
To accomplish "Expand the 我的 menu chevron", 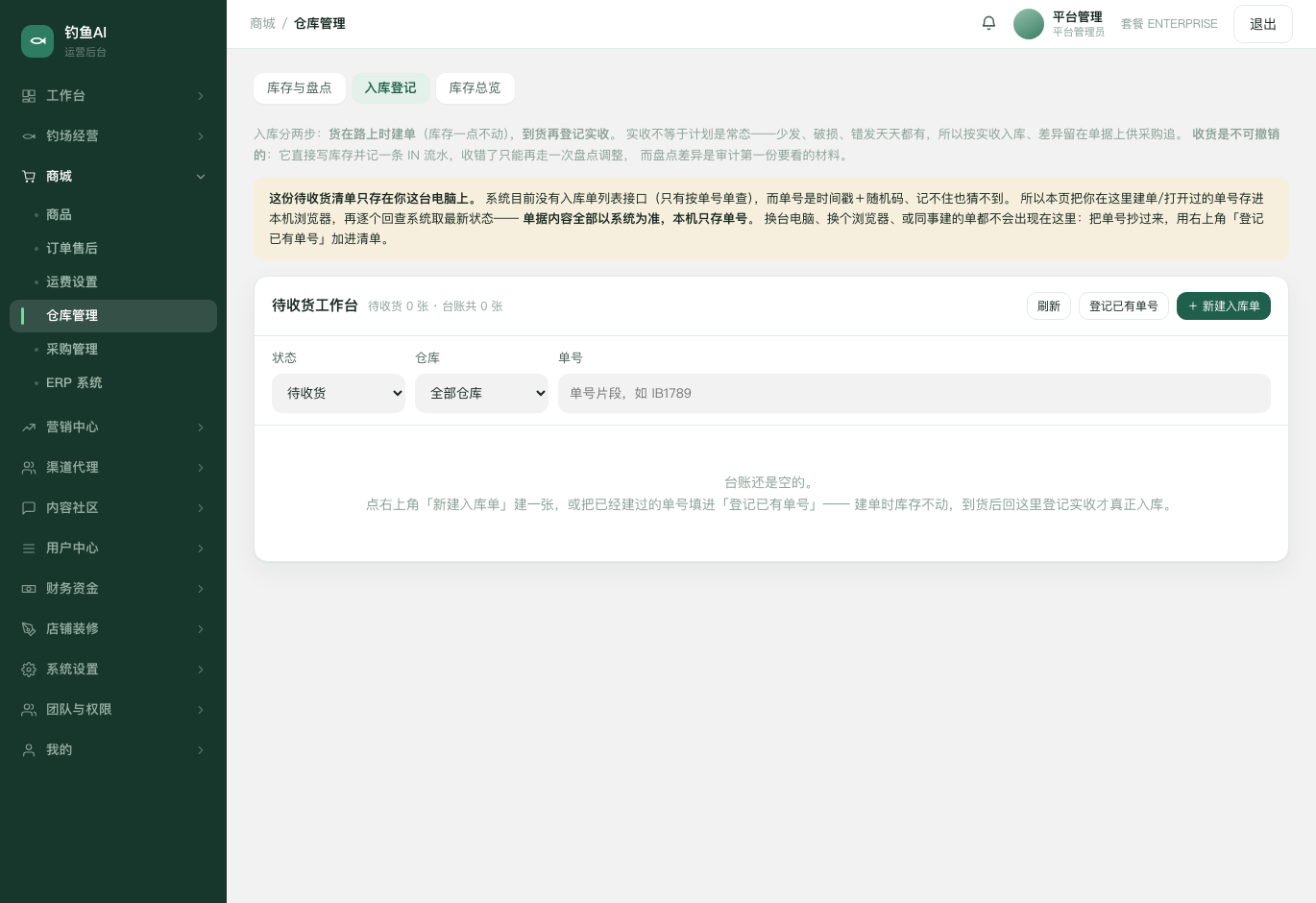I will (201, 750).
